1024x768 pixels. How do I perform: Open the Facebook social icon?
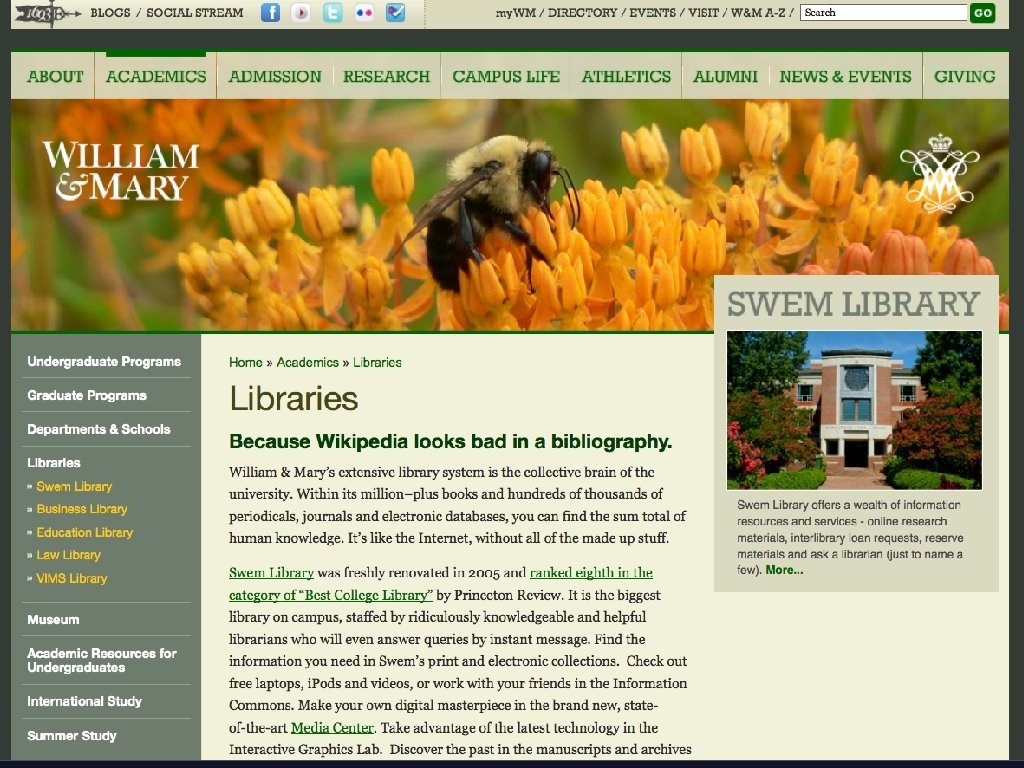(x=270, y=12)
